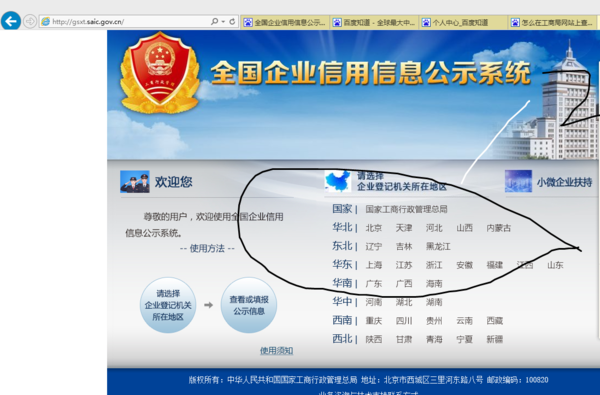
Task: Click the China map icon
Action: 338,181
